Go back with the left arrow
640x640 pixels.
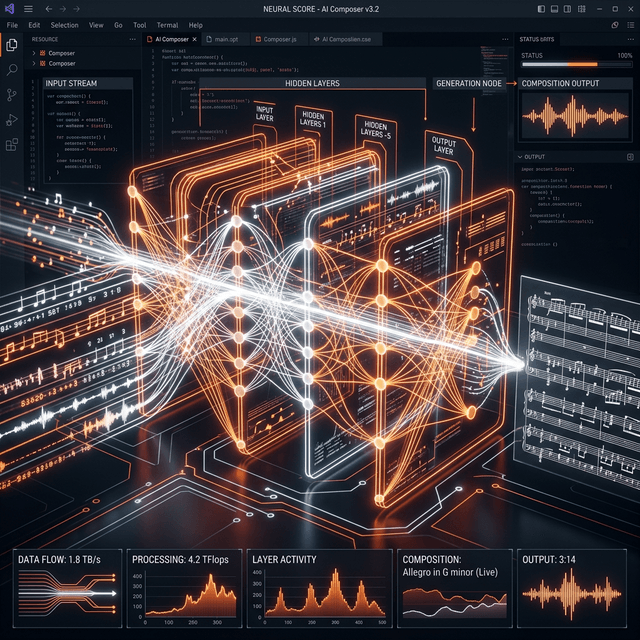[49, 9]
